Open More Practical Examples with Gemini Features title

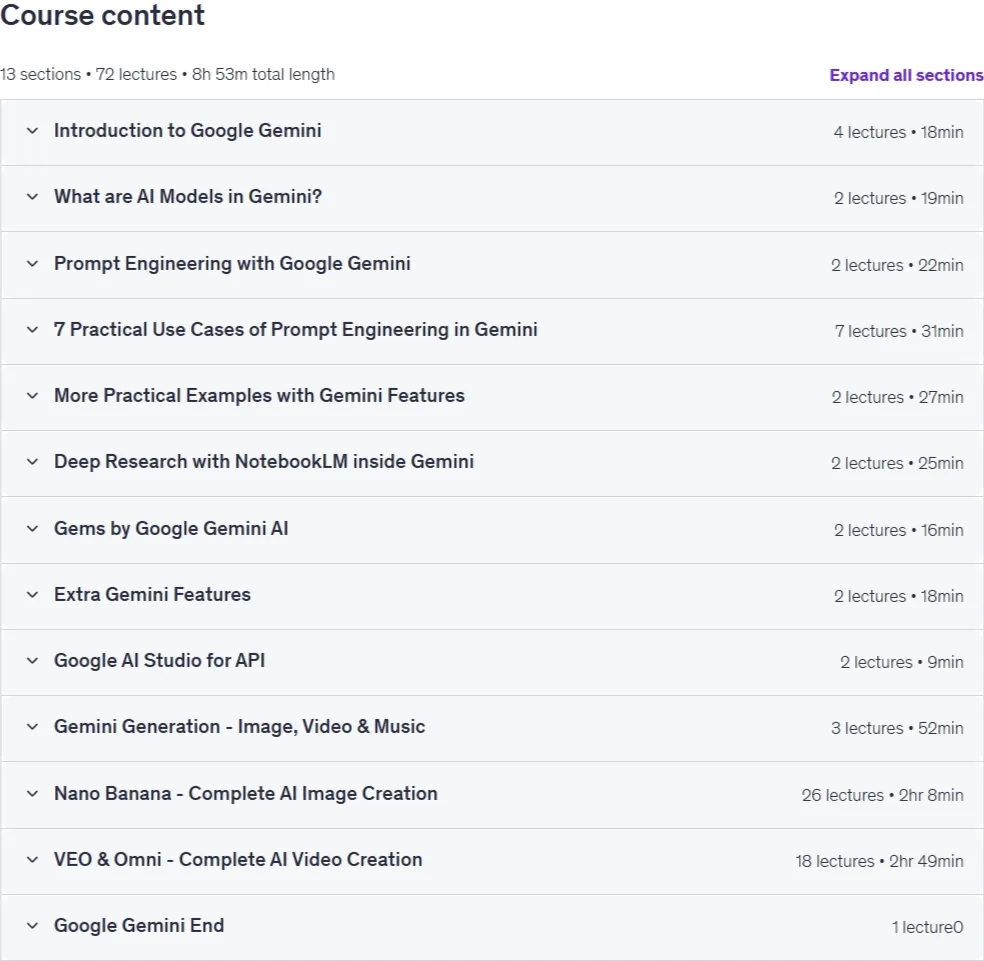259,395
